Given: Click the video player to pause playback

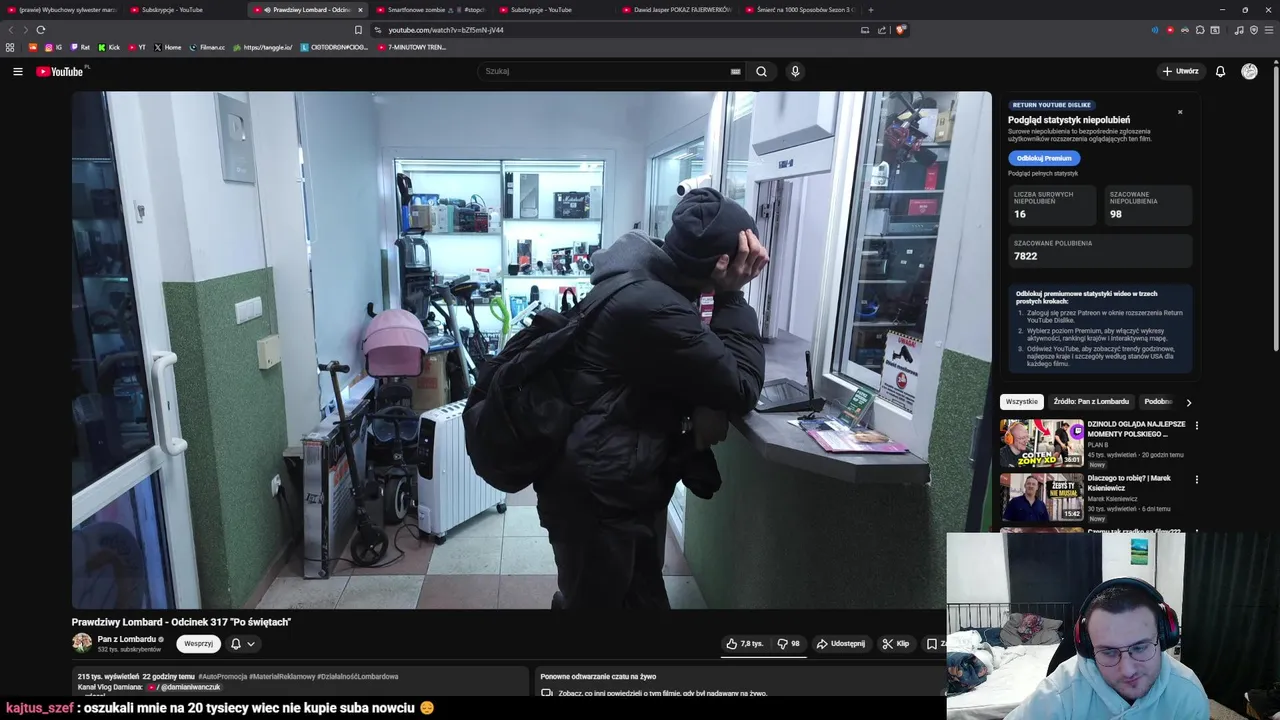Looking at the screenshot, I should [x=531, y=350].
